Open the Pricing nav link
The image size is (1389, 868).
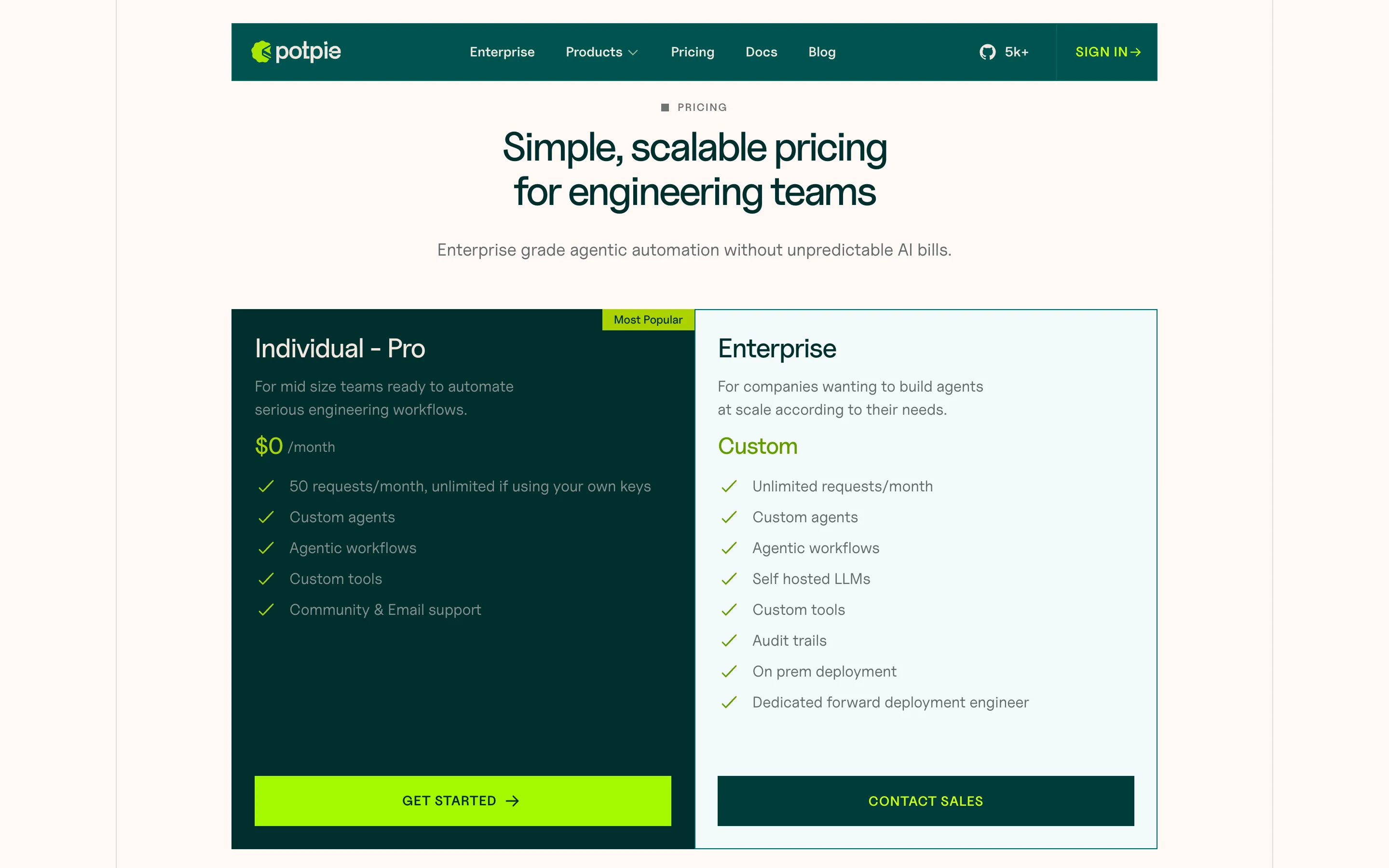coord(692,52)
